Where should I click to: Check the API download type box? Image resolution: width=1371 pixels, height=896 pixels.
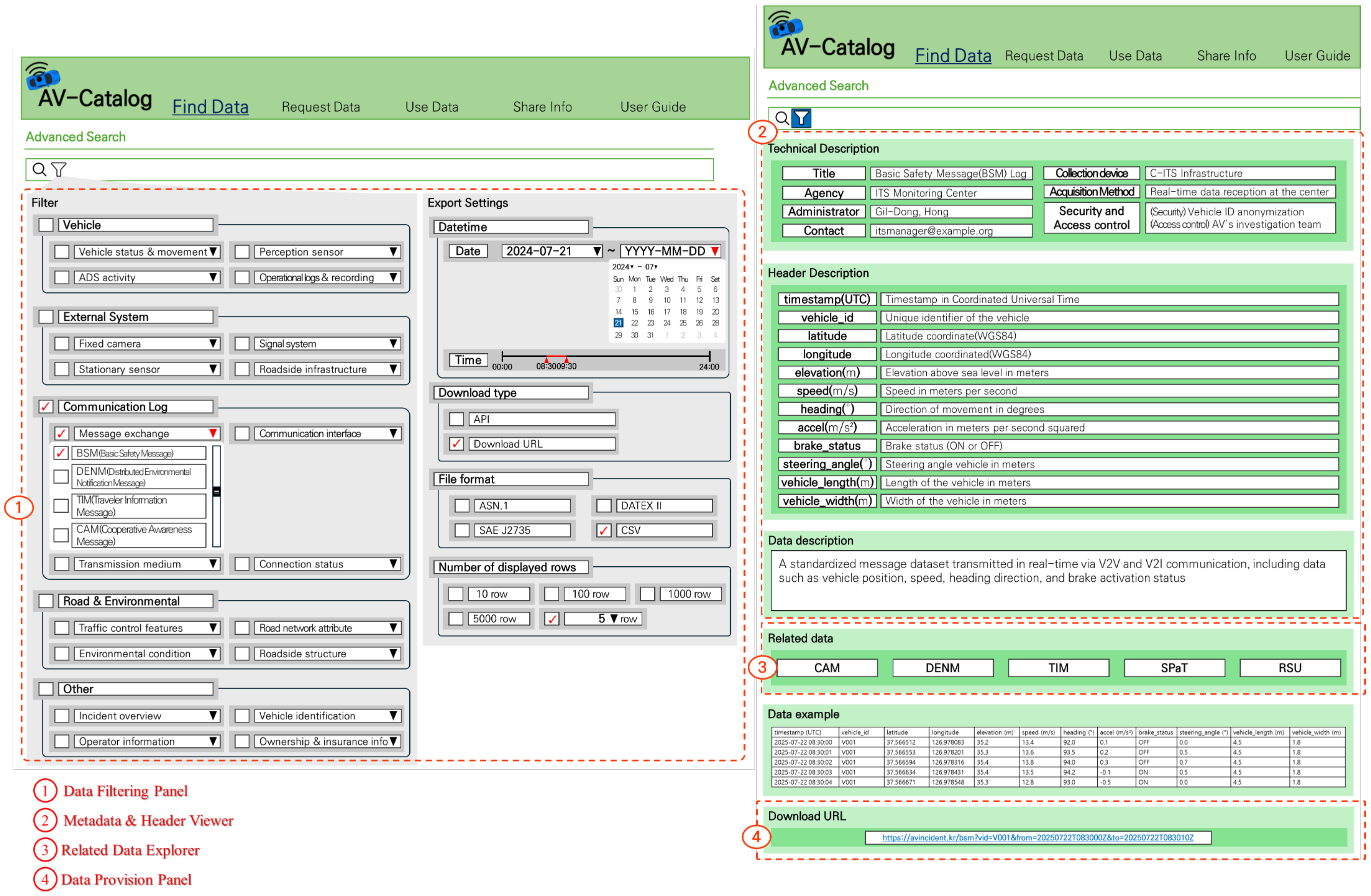(456, 419)
